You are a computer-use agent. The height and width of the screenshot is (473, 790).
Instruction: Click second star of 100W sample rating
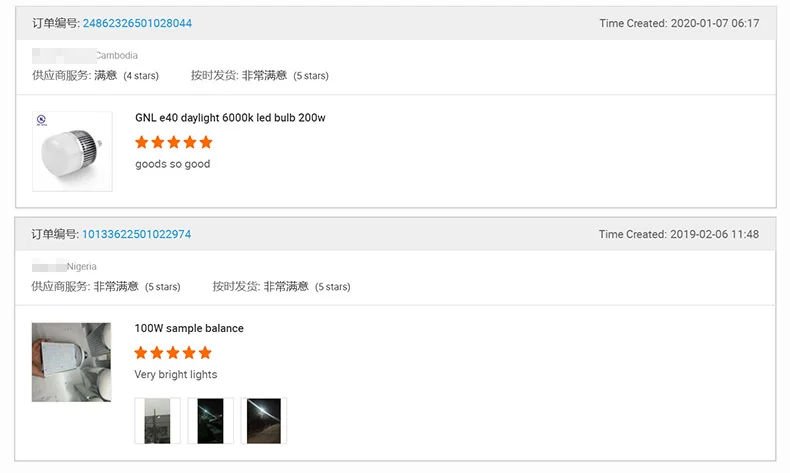click(x=157, y=353)
